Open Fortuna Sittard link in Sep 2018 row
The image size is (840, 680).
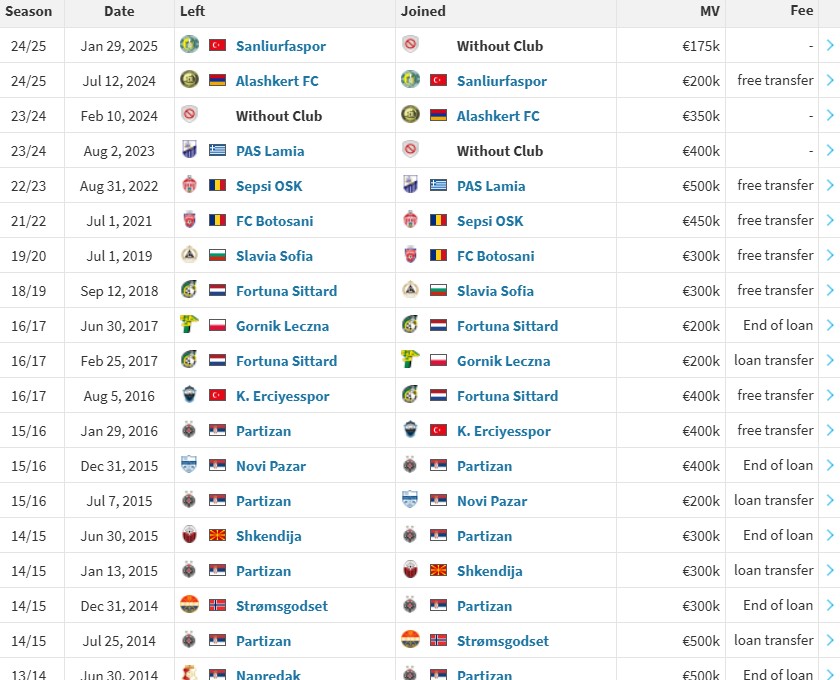[x=286, y=291]
